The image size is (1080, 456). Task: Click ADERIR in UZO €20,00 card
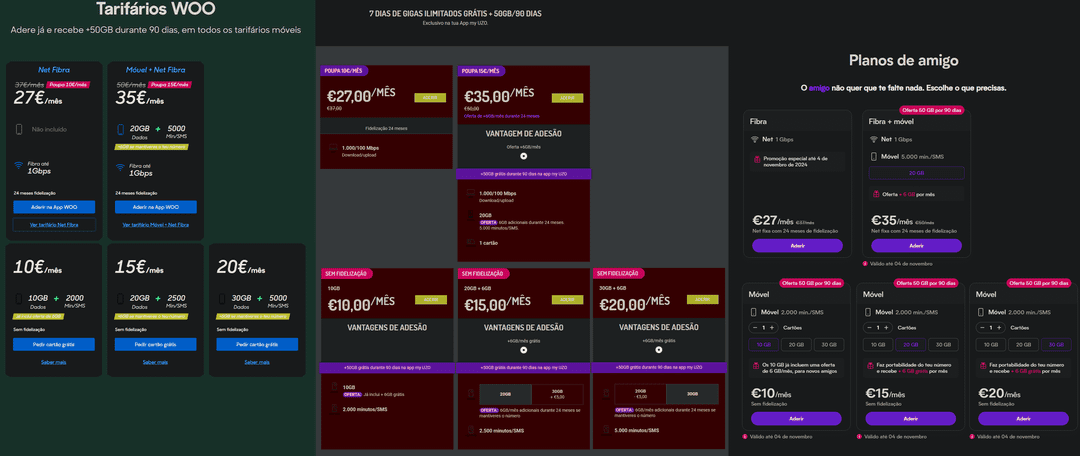[x=701, y=300]
